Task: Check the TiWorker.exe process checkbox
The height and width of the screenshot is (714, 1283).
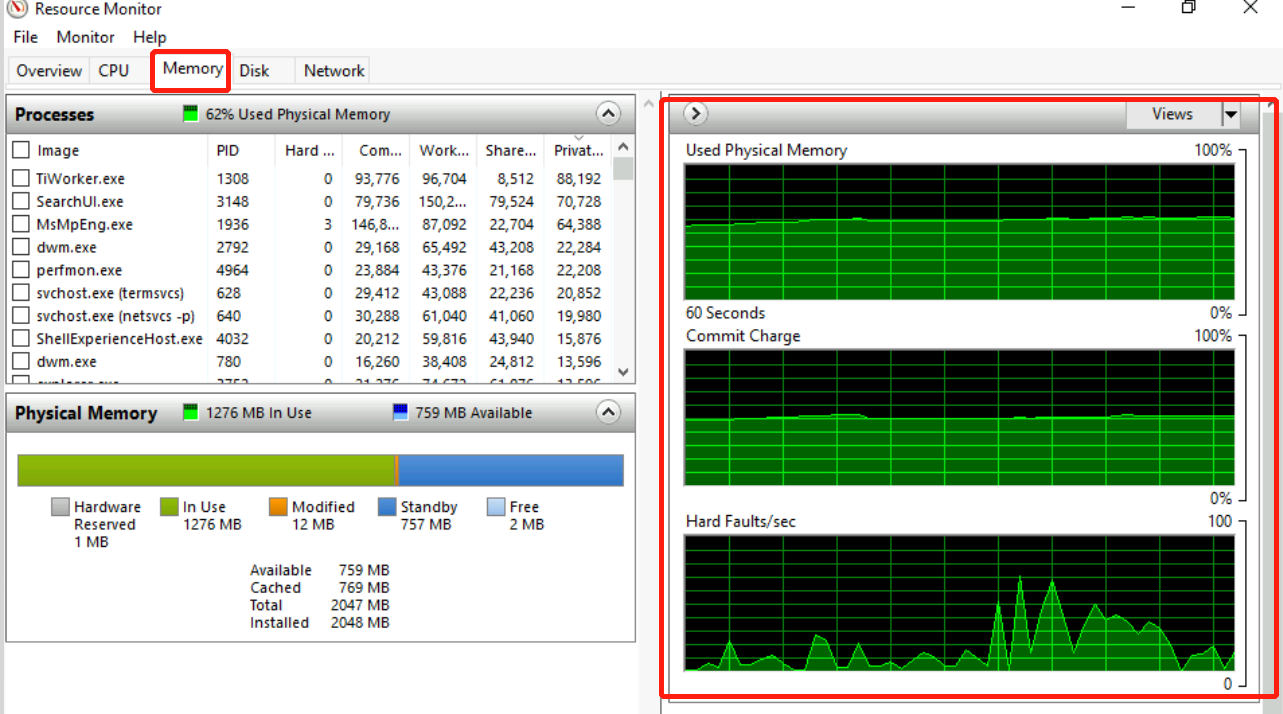Action: tap(21, 179)
